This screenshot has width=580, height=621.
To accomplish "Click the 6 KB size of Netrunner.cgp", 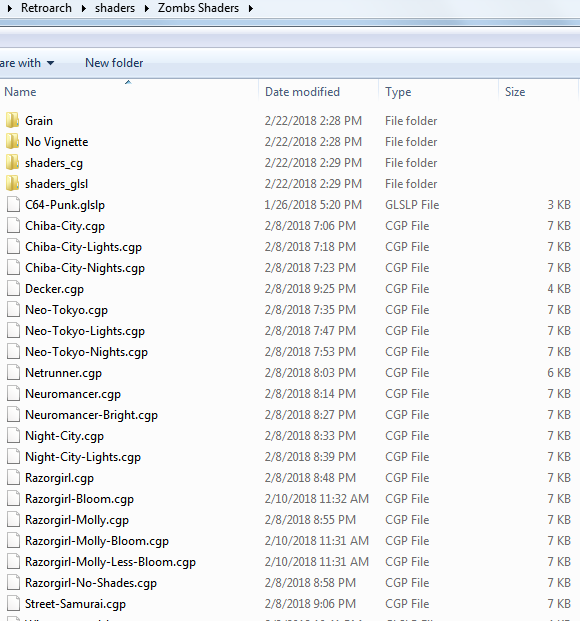I will point(559,373).
